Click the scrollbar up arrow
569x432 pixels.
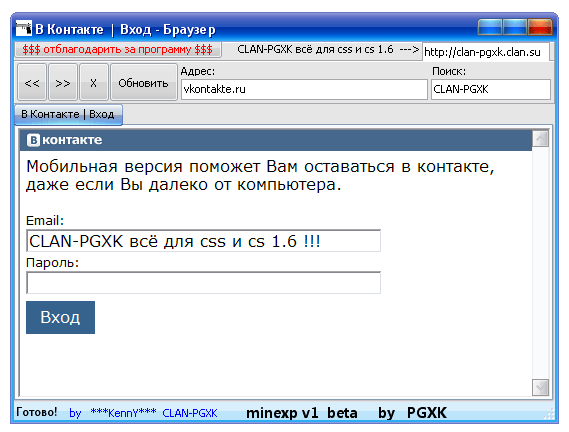[x=540, y=138]
